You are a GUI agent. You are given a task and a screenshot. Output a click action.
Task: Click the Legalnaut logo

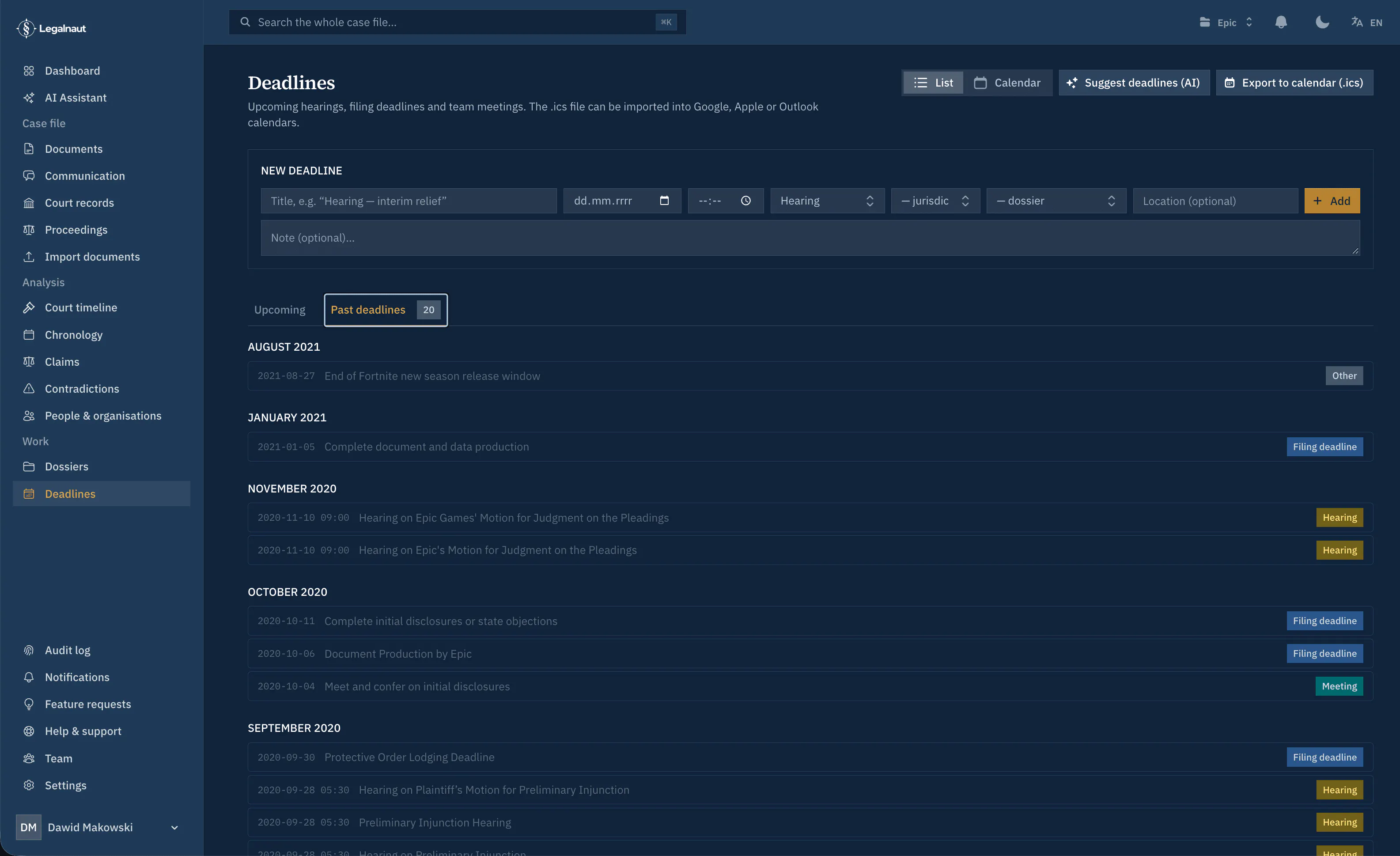coord(51,28)
